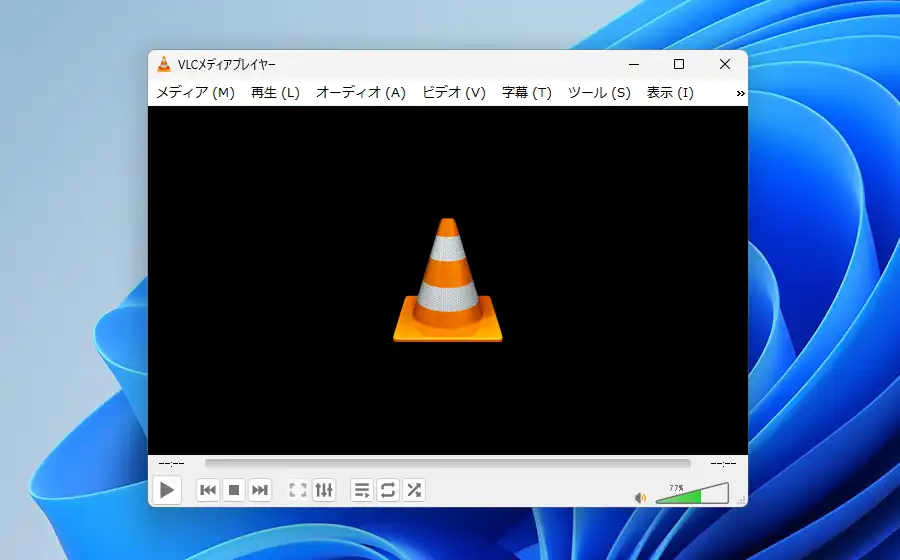Open the 字幕 (T) menu
Screen dimensions: 900x560
(x=527, y=92)
